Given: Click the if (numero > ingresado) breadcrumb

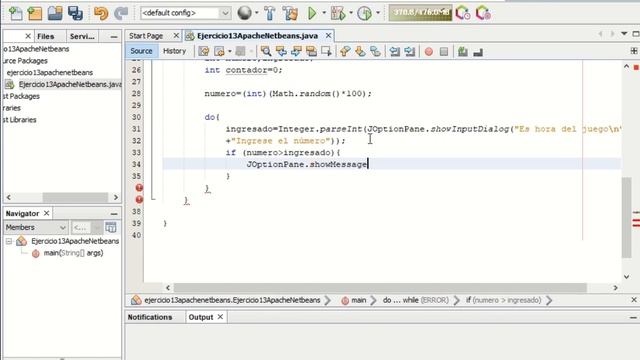Looking at the screenshot, I should coord(504,300).
